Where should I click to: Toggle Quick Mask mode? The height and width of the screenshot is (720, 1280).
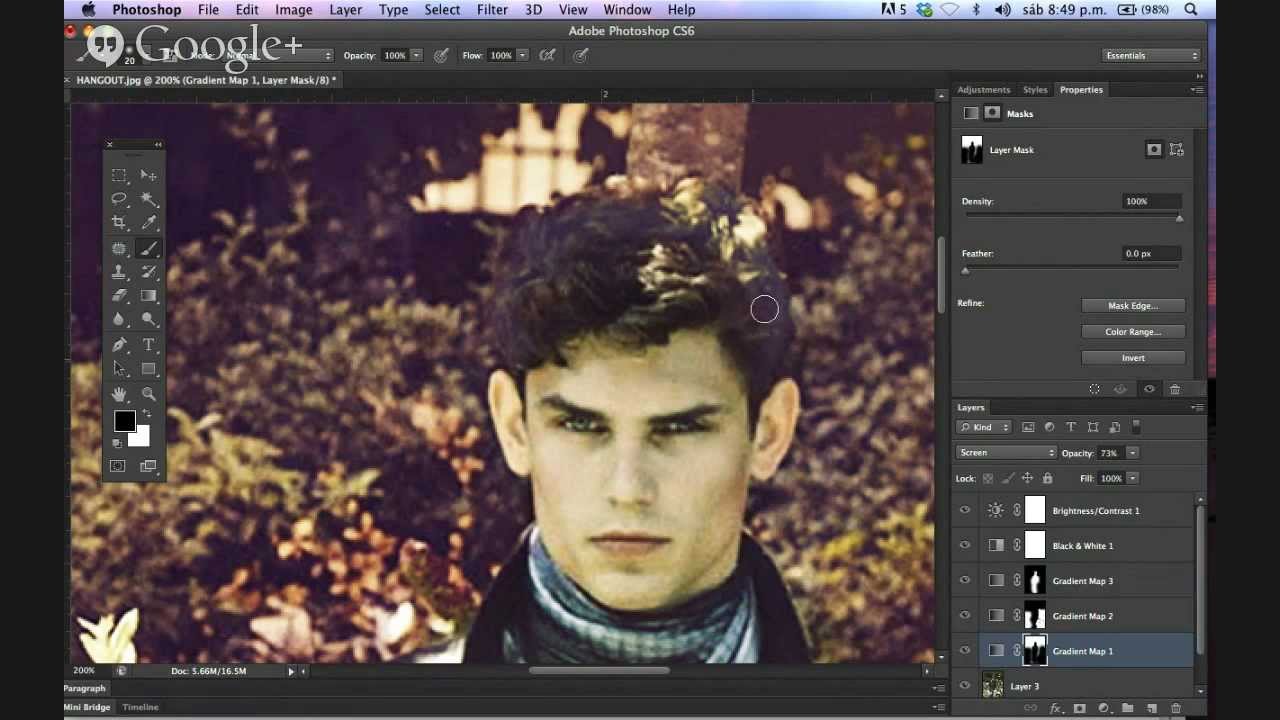[119, 466]
